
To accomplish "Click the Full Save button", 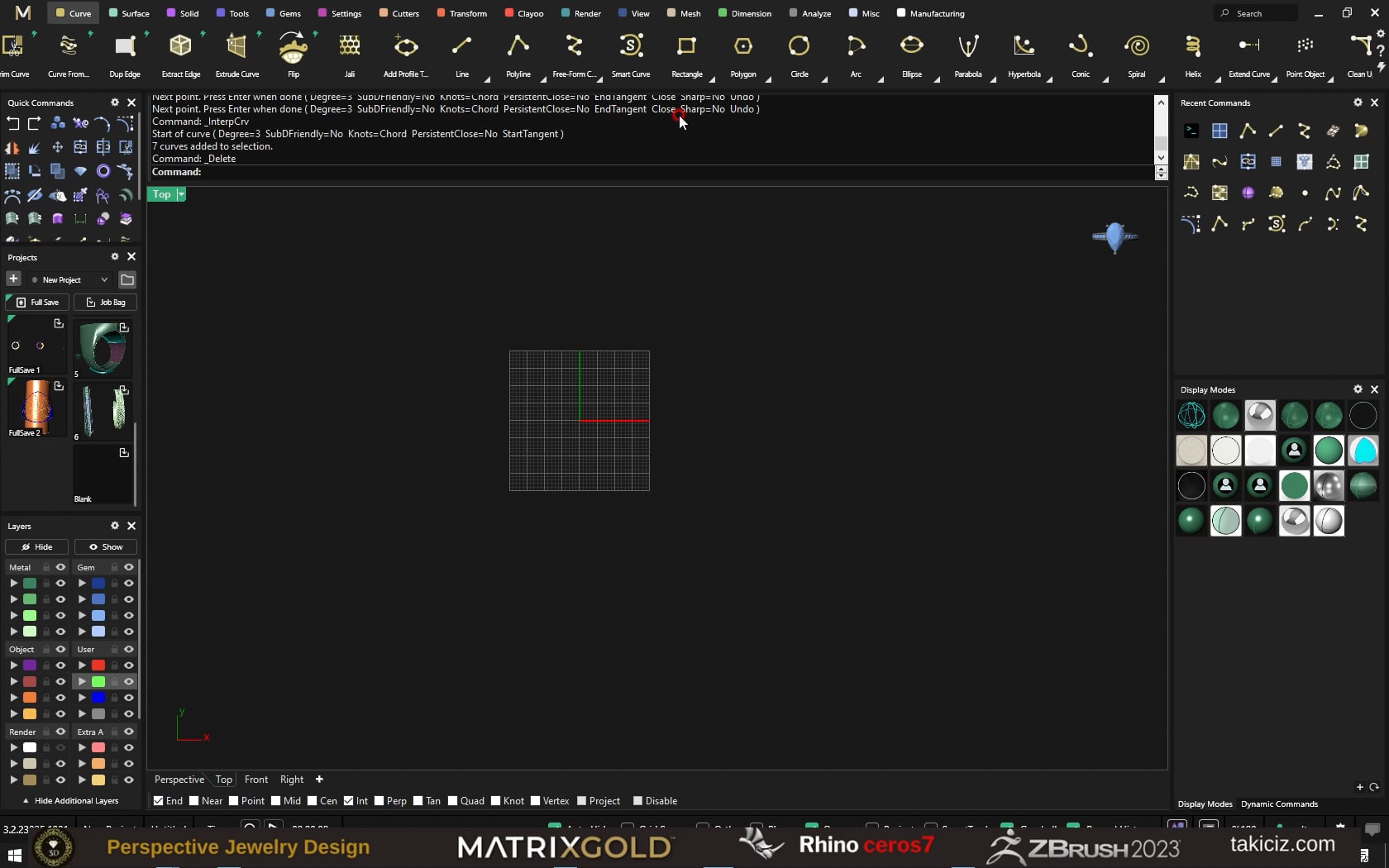I will pos(37,302).
